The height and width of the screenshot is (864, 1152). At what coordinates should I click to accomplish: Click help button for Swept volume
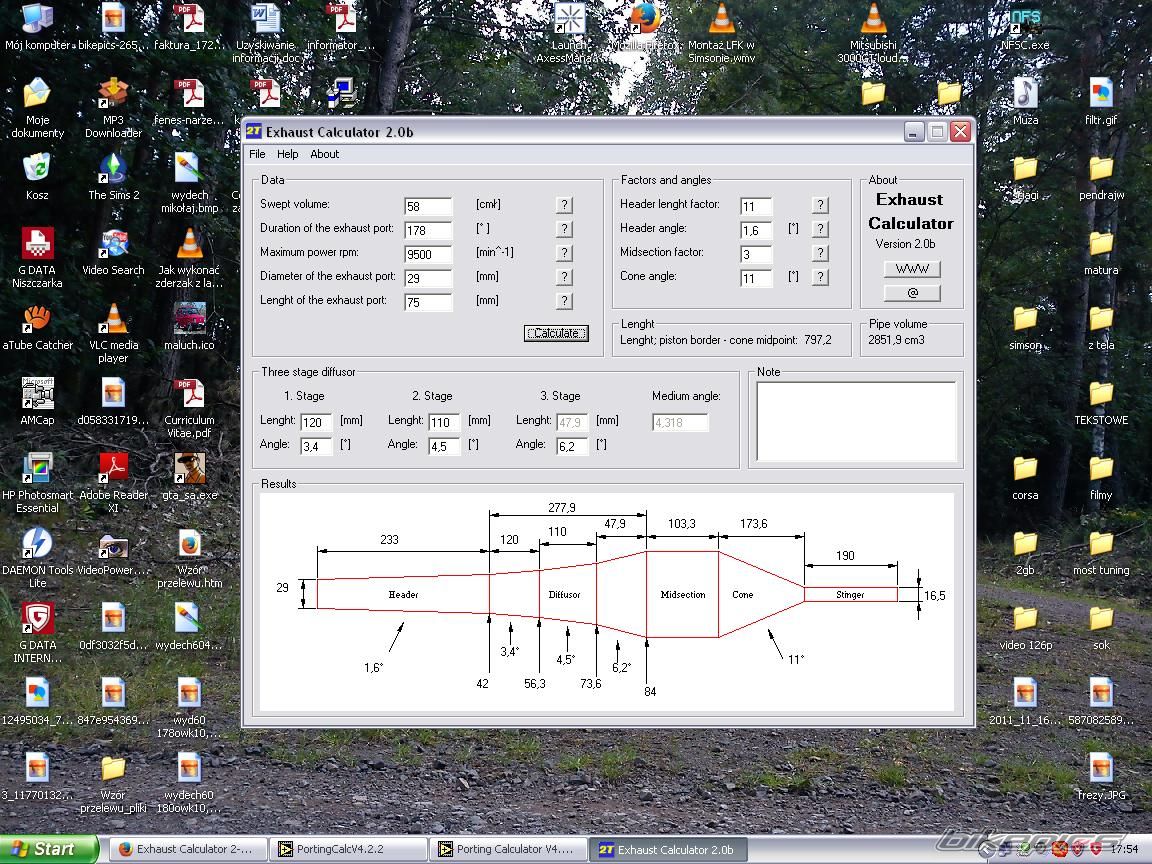click(564, 205)
